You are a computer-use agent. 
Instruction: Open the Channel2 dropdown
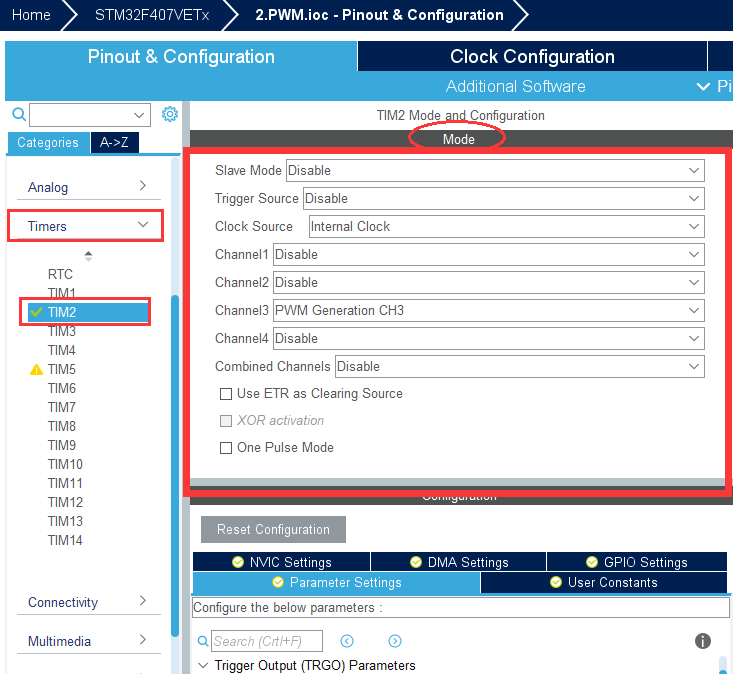489,283
